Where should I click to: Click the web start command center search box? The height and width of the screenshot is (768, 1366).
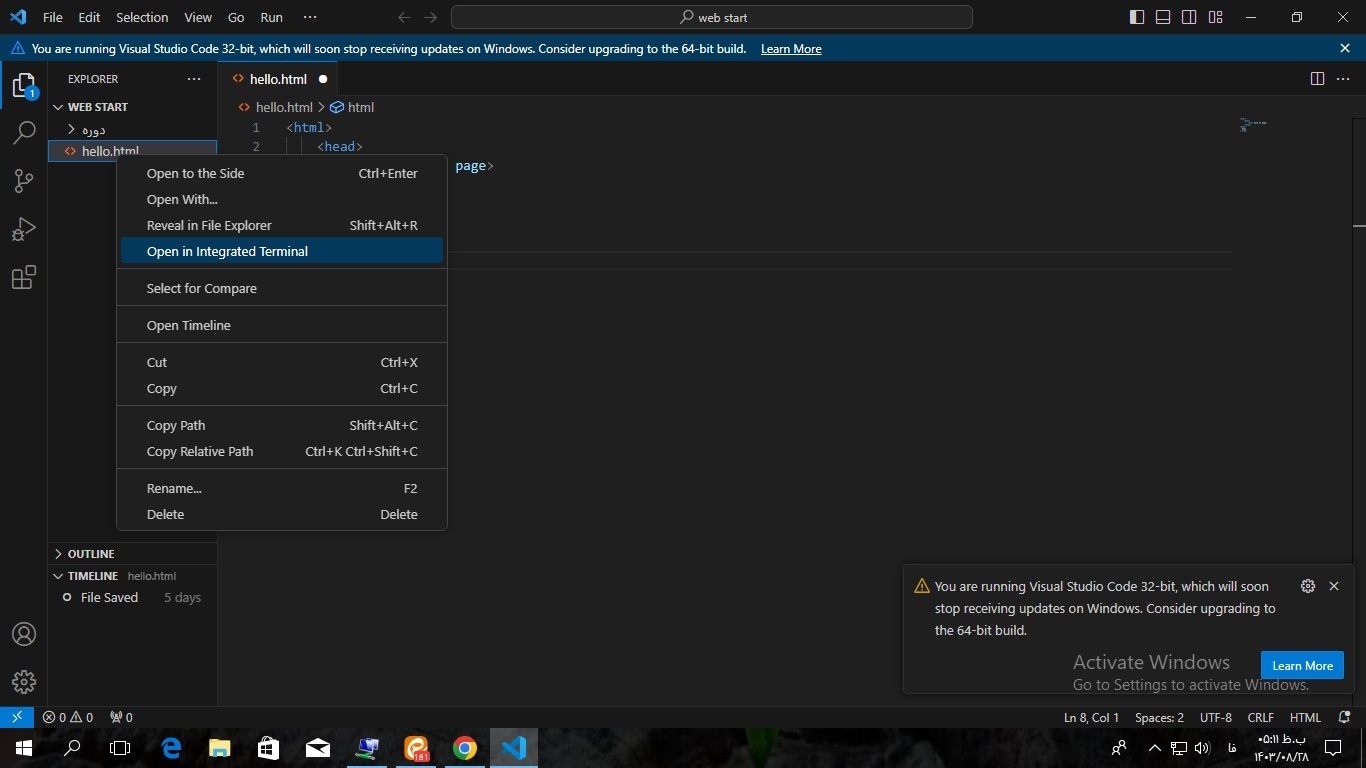coord(711,17)
